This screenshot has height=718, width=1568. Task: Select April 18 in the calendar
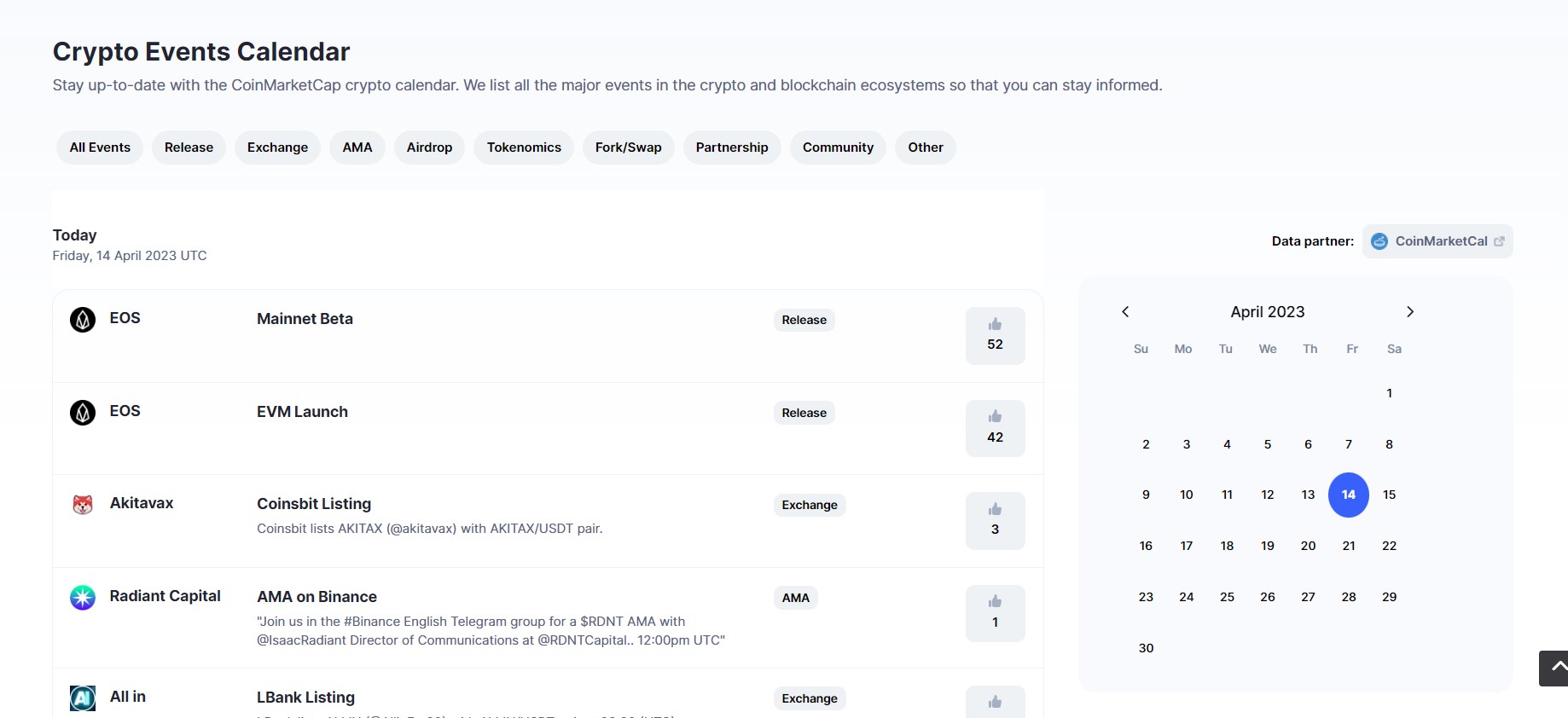pos(1228,546)
